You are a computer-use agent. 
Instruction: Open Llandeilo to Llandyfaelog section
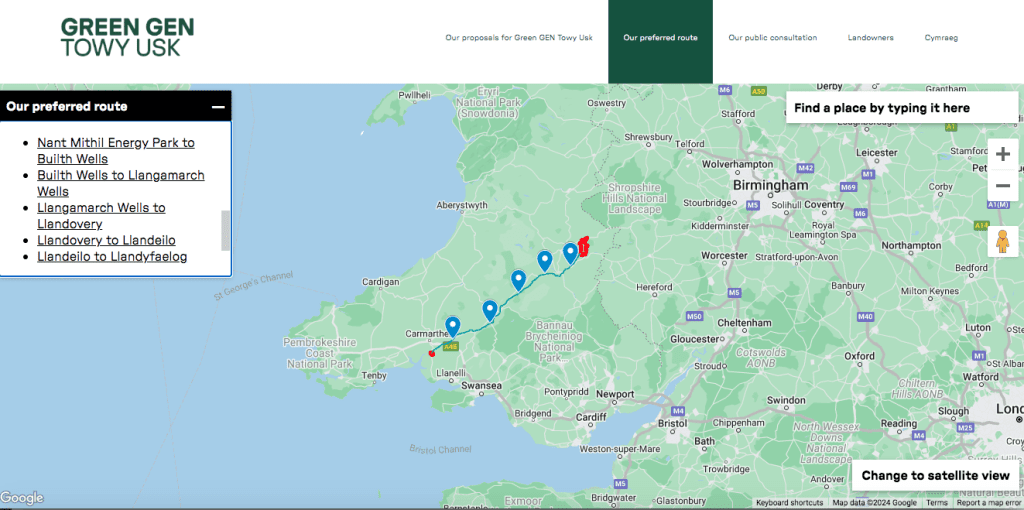tap(112, 257)
